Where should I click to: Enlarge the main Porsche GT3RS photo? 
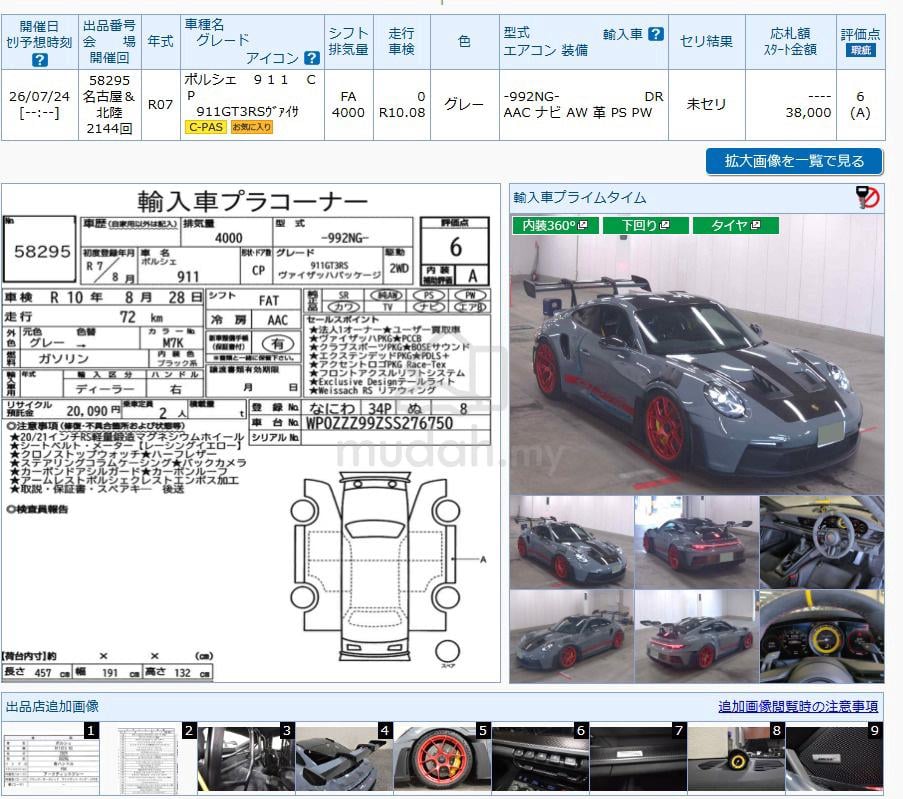click(x=697, y=354)
